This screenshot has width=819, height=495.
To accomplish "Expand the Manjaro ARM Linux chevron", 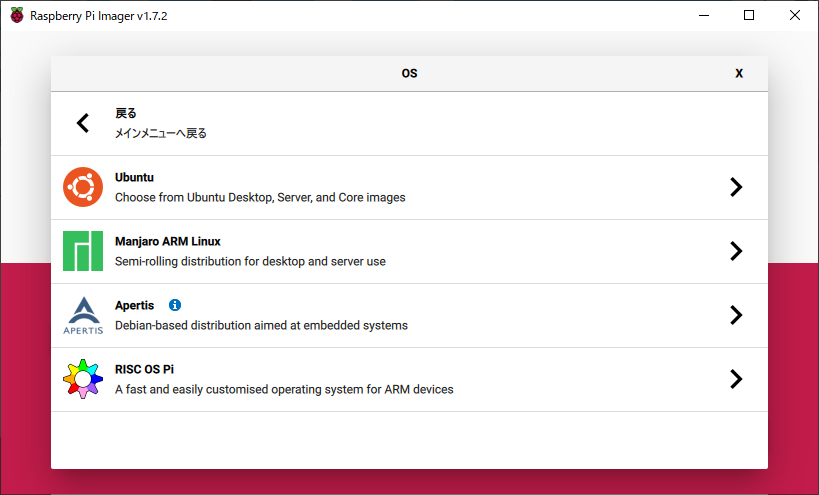I will (x=736, y=251).
